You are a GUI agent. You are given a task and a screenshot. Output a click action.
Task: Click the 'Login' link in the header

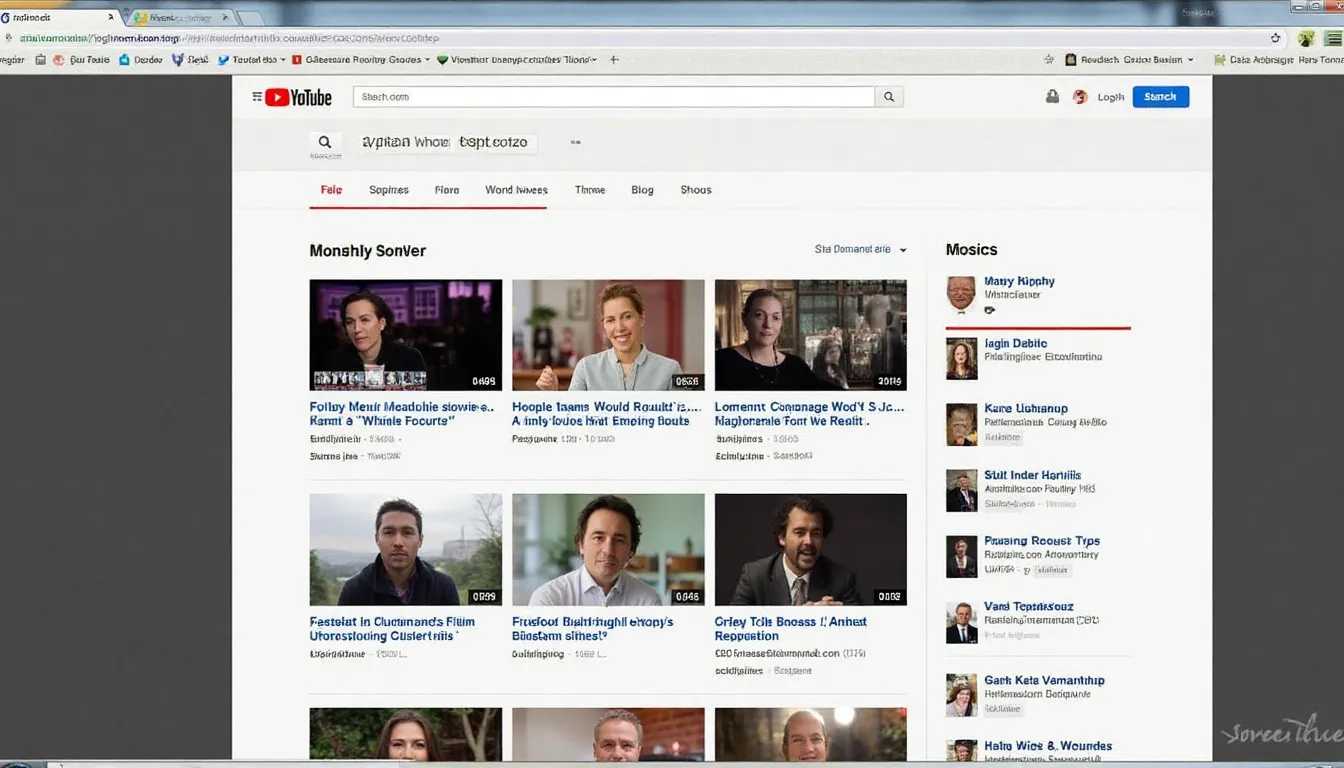(x=1111, y=97)
